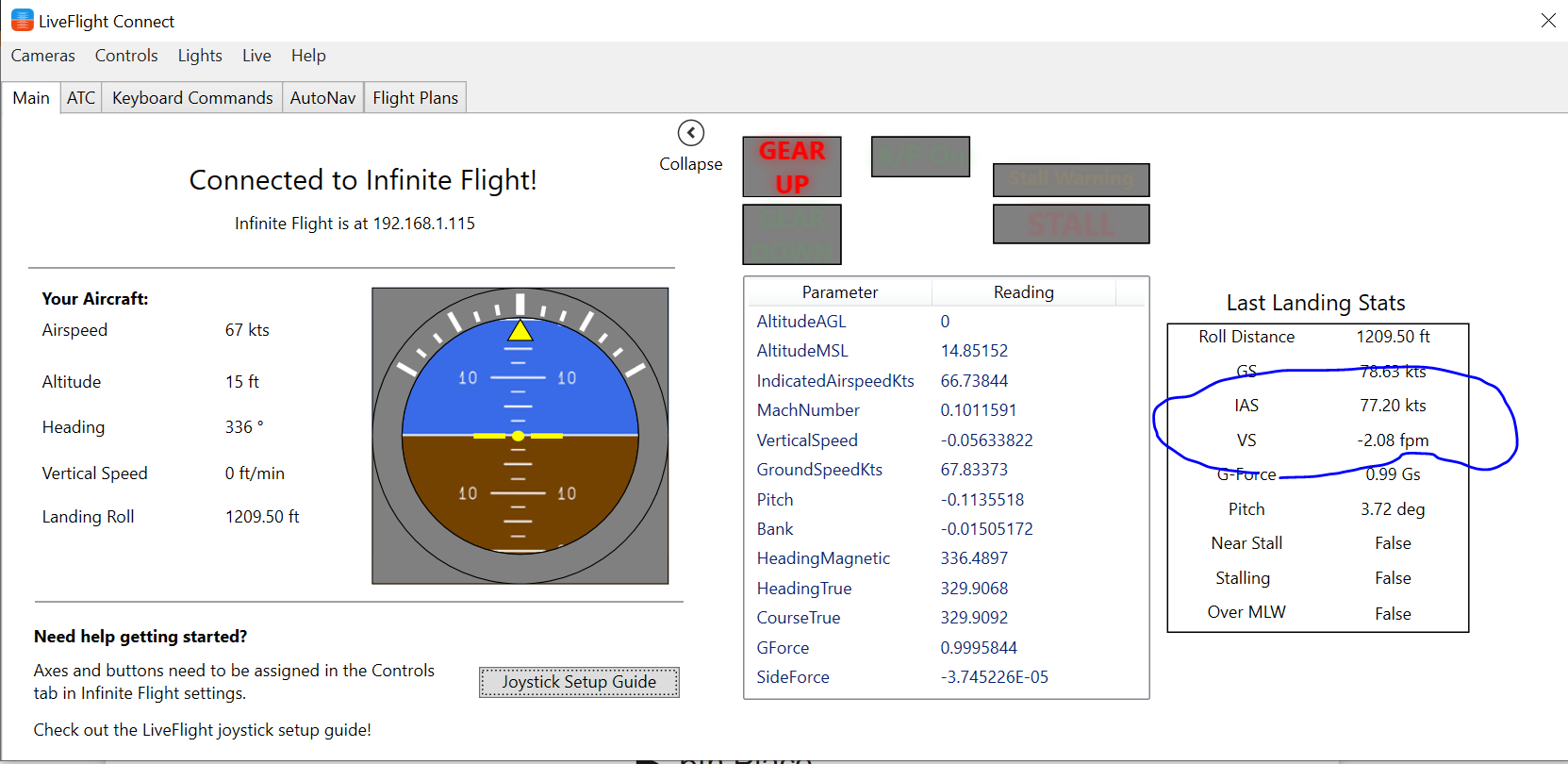Viewport: 1568px width, 764px height.
Task: Click the 67 kts airspeed value
Action: coord(247,330)
